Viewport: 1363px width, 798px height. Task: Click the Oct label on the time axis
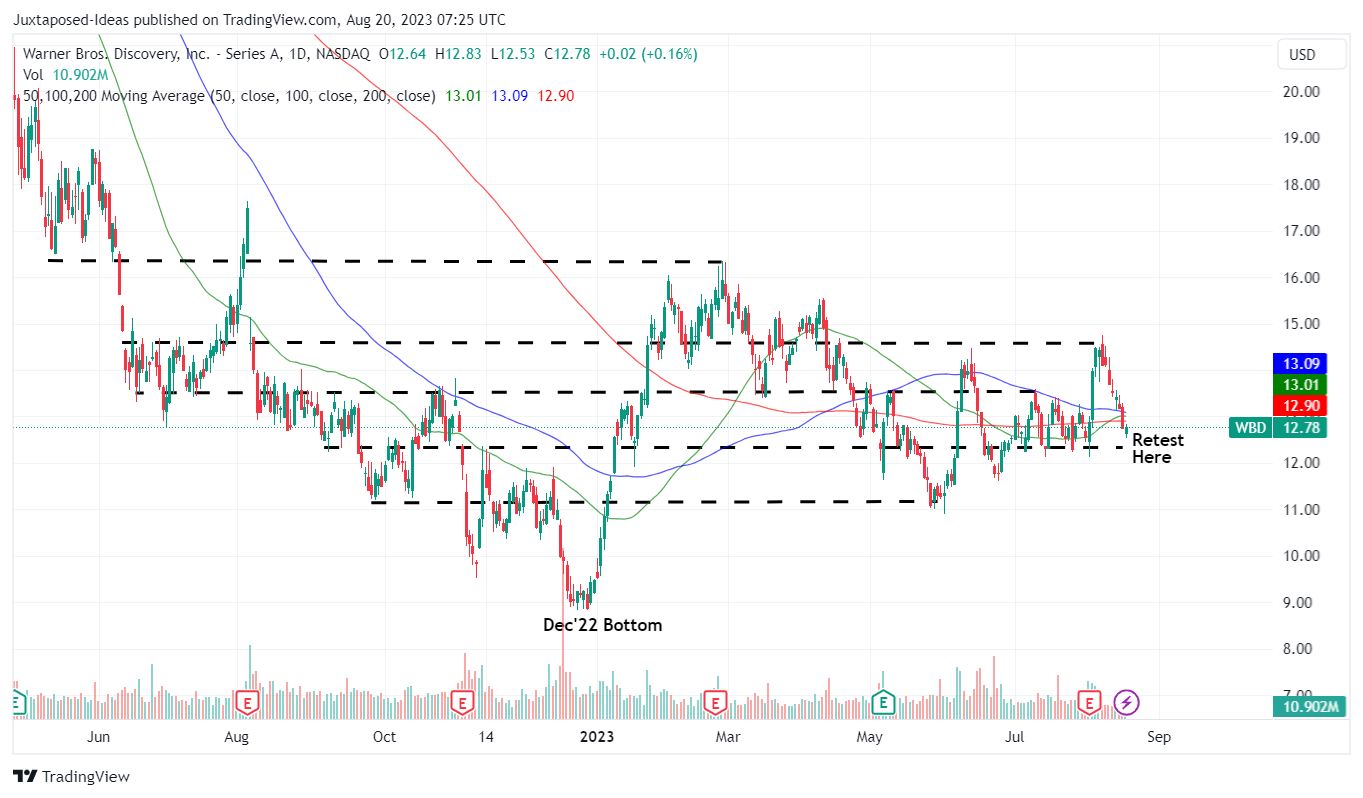pyautogui.click(x=384, y=737)
